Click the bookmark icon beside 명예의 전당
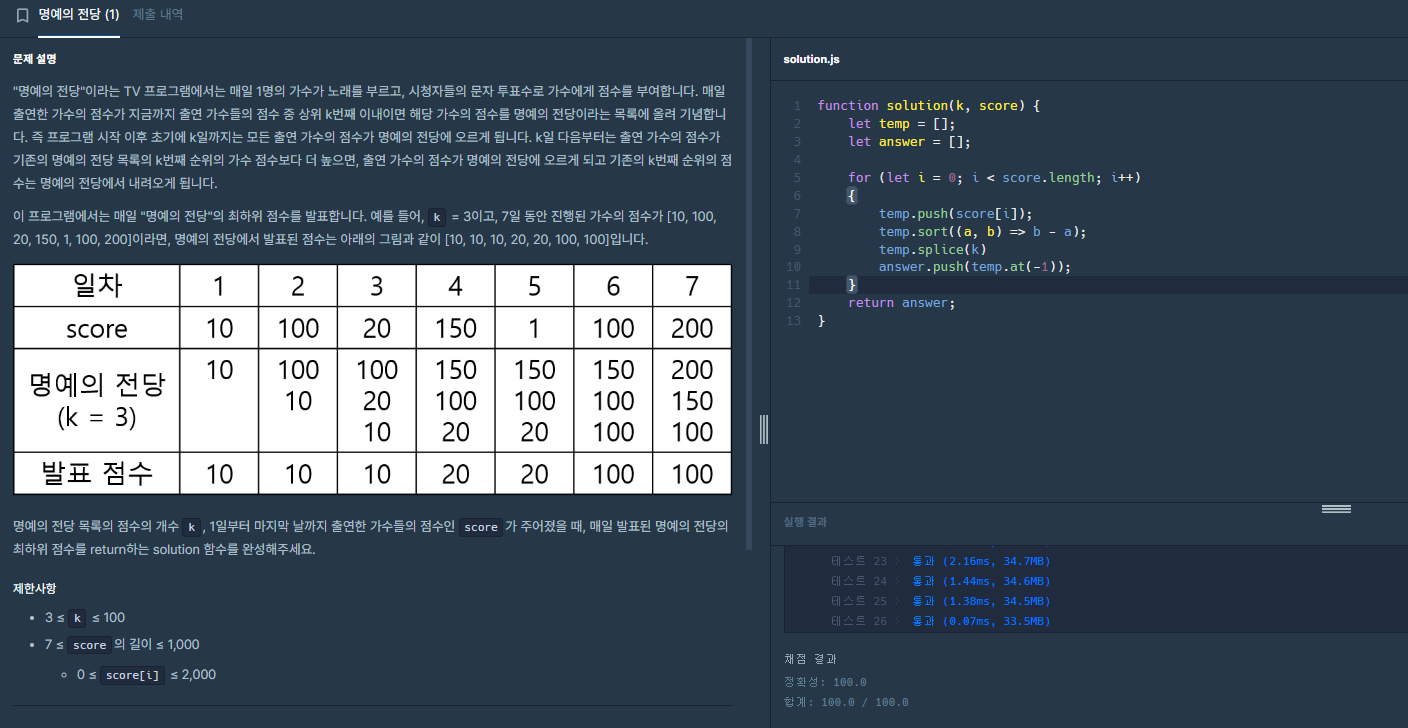Screen dimensions: 1408x728 point(23,16)
